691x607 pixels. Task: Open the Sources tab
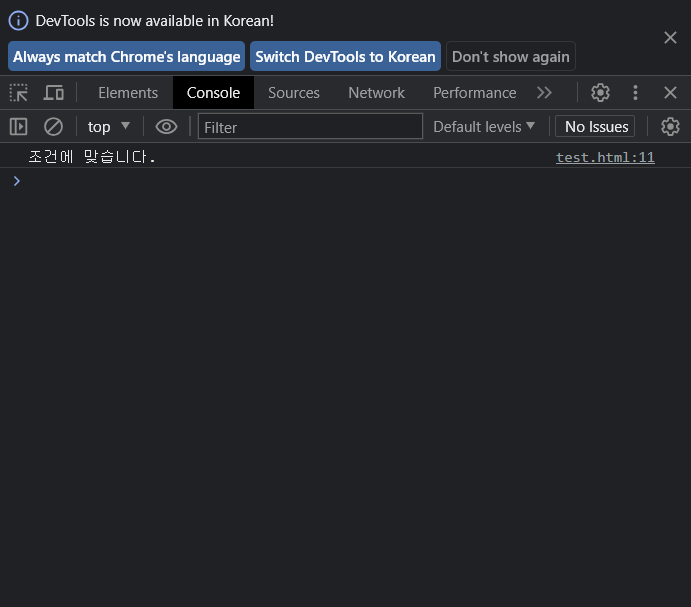click(x=294, y=93)
